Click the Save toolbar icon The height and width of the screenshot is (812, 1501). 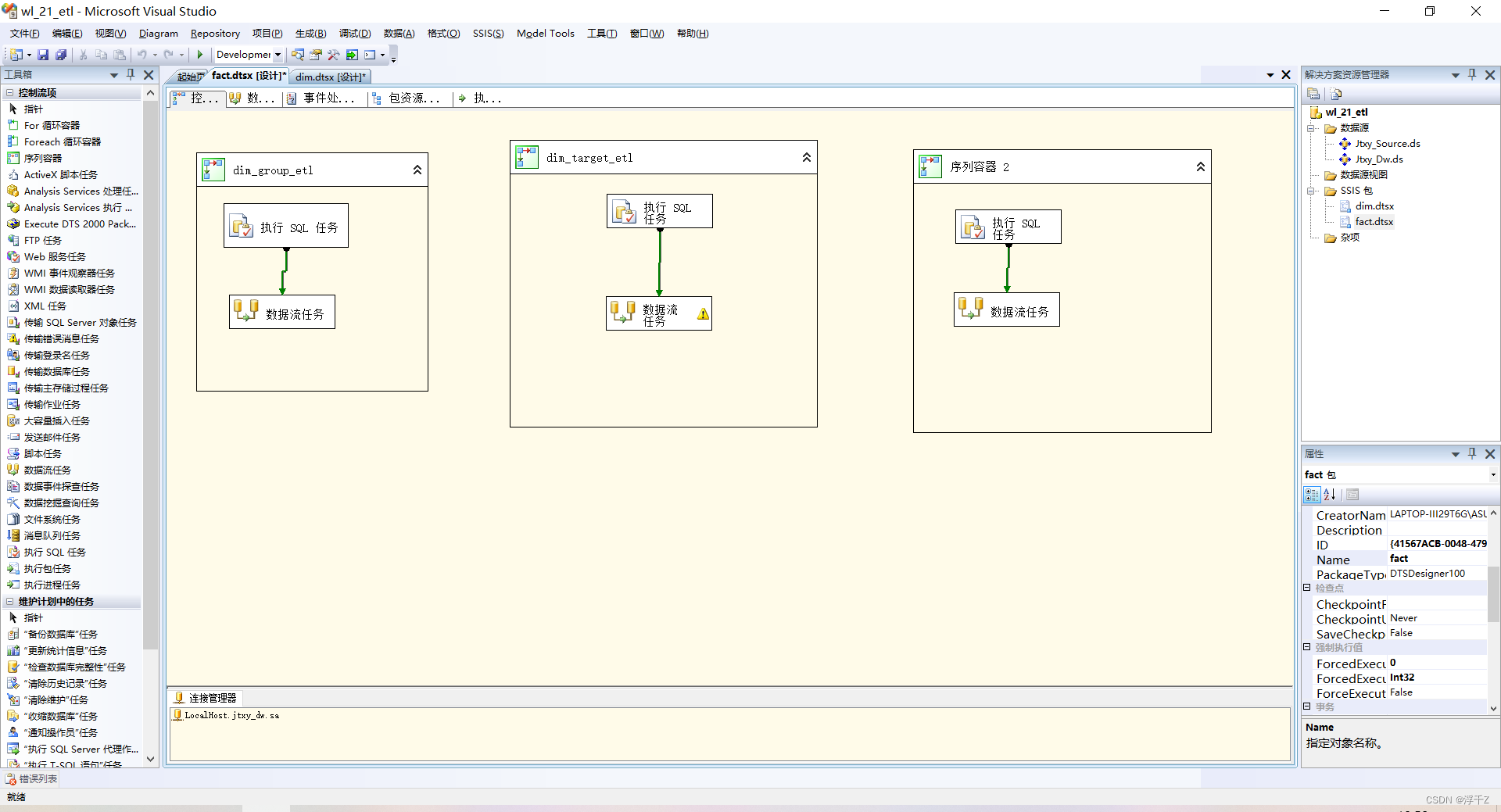click(43, 55)
